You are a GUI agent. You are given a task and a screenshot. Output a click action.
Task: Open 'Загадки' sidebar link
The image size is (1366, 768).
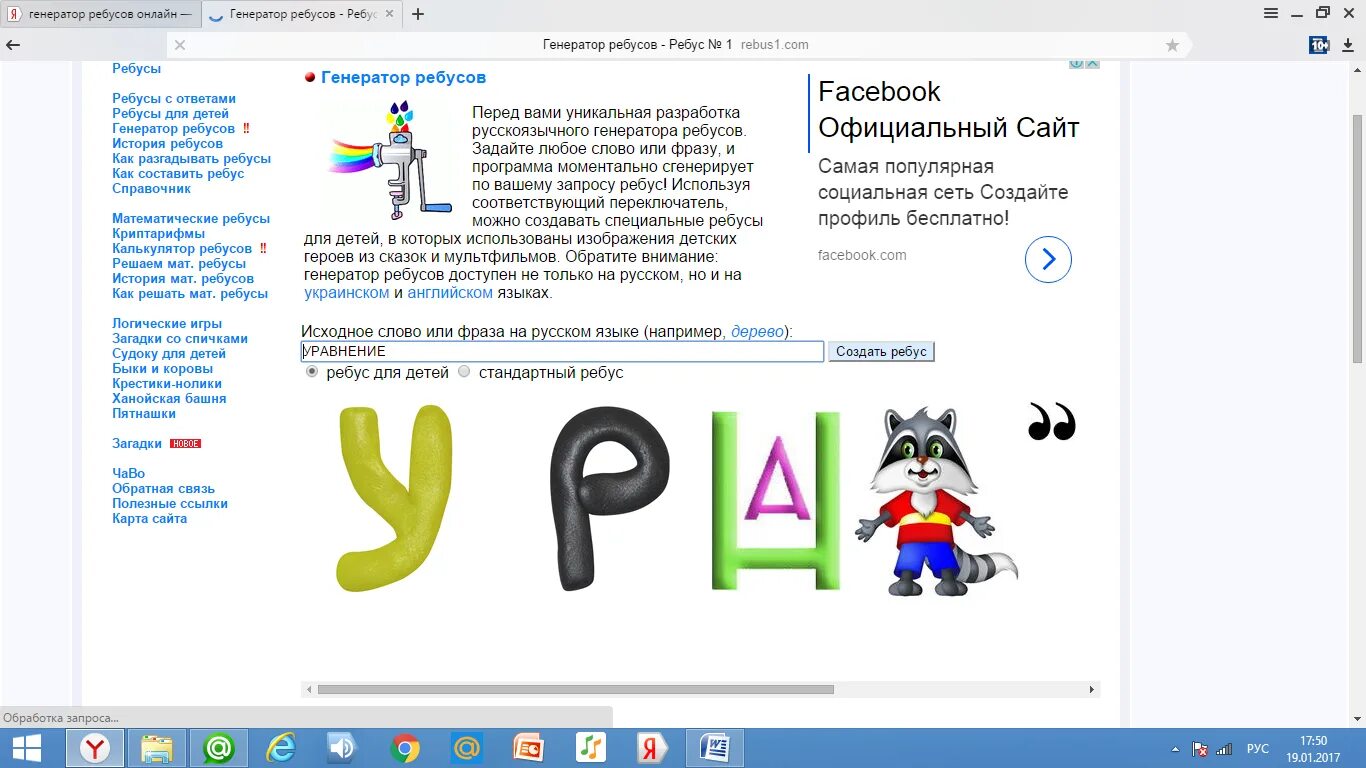click(x=137, y=443)
